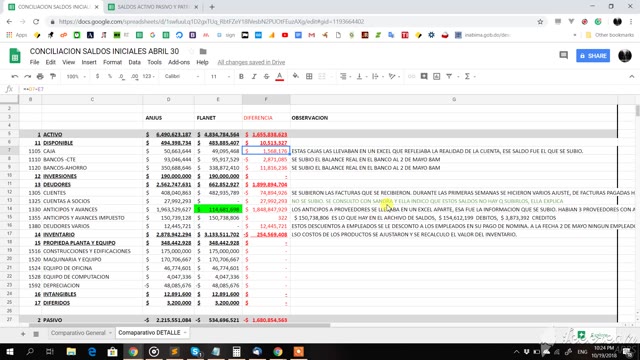Click the Insert comment icon
The image size is (640, 360).
(424, 76)
